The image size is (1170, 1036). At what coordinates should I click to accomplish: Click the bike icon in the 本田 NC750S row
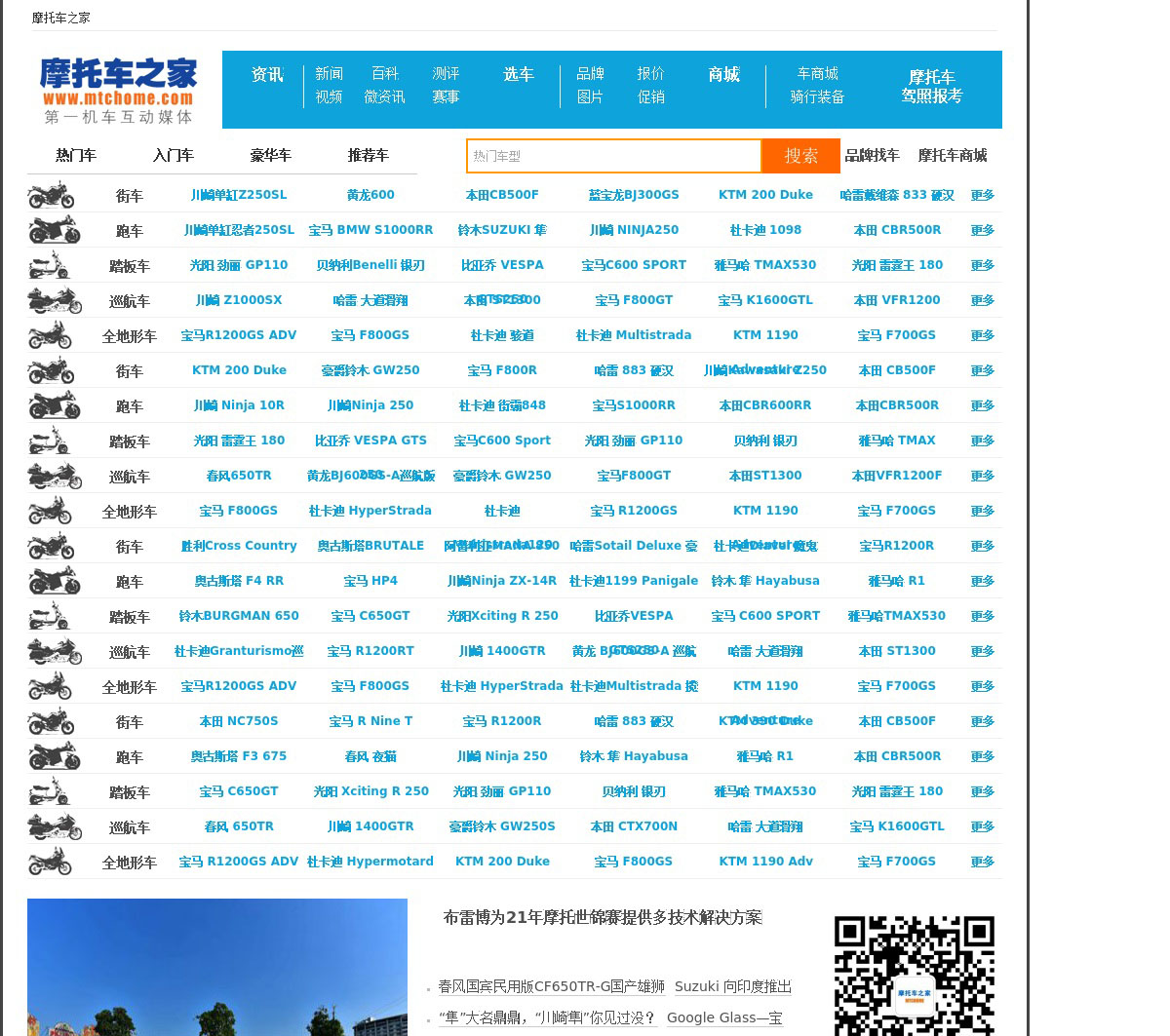click(x=52, y=721)
